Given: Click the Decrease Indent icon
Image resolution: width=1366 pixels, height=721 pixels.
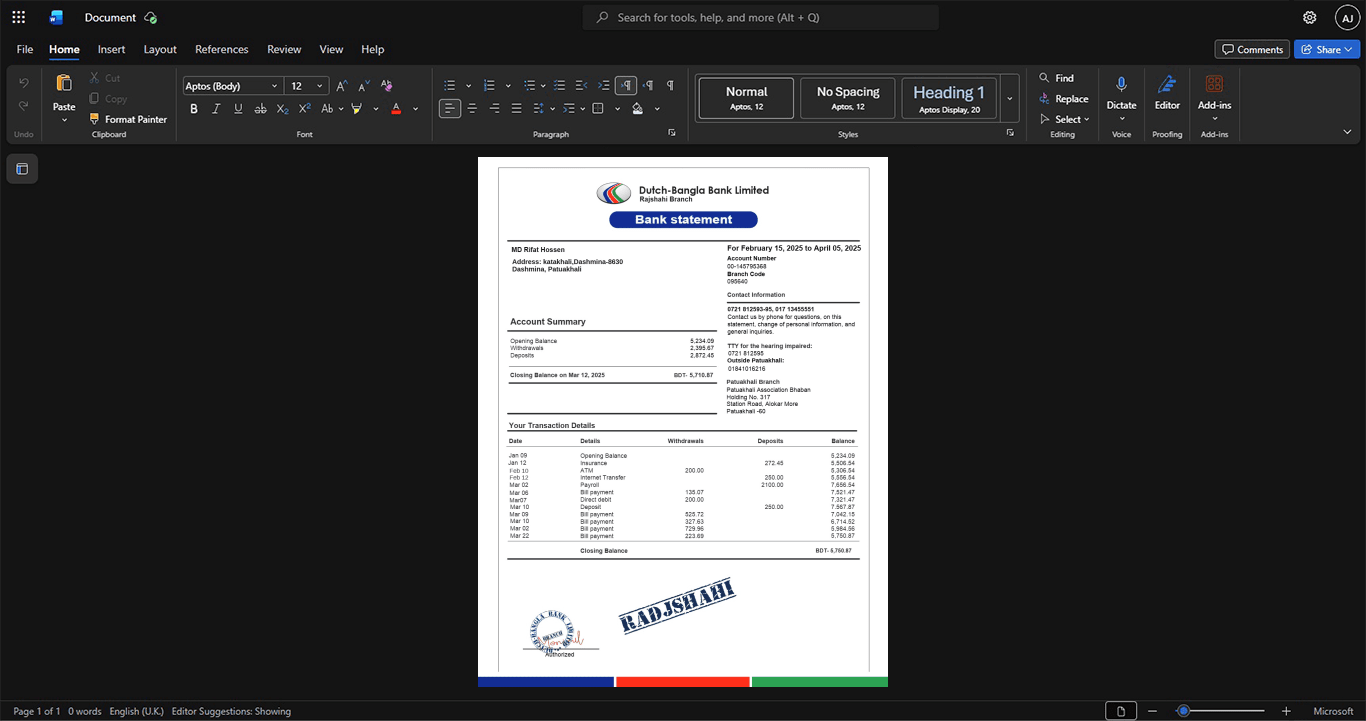Looking at the screenshot, I should (582, 86).
